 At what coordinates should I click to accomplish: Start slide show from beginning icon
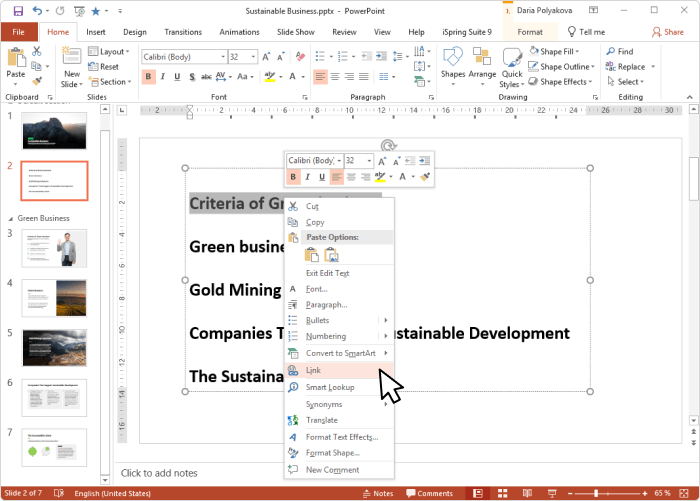79,11
